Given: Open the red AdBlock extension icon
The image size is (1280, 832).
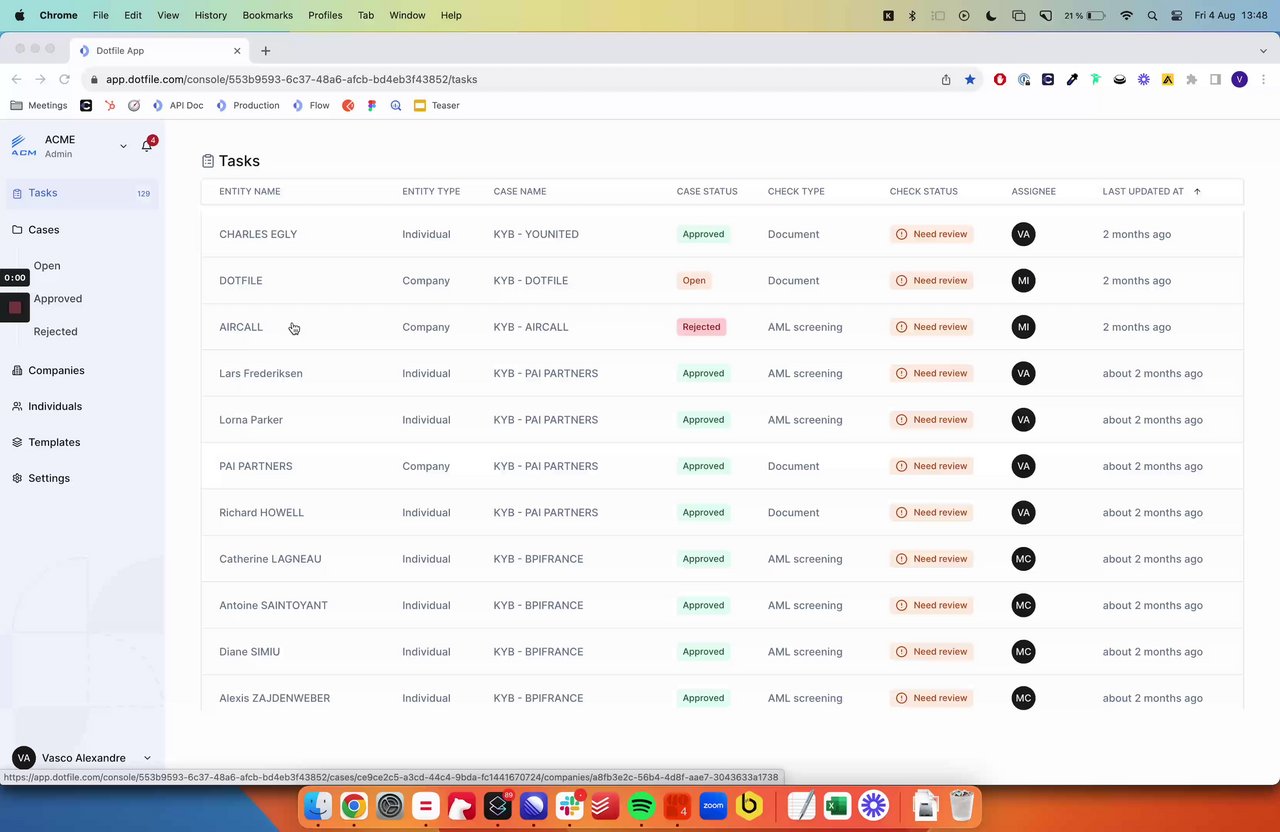Looking at the screenshot, I should coord(1000,79).
